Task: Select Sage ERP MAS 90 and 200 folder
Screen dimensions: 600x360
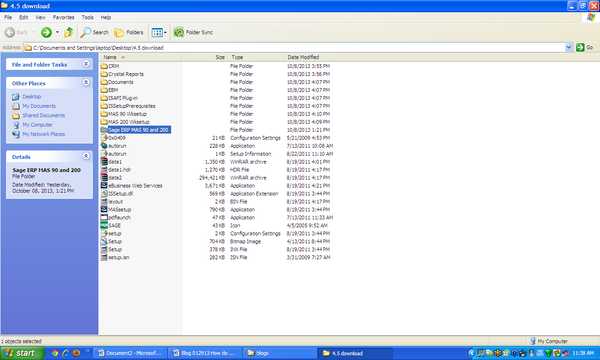Action: pyautogui.click(x=135, y=130)
